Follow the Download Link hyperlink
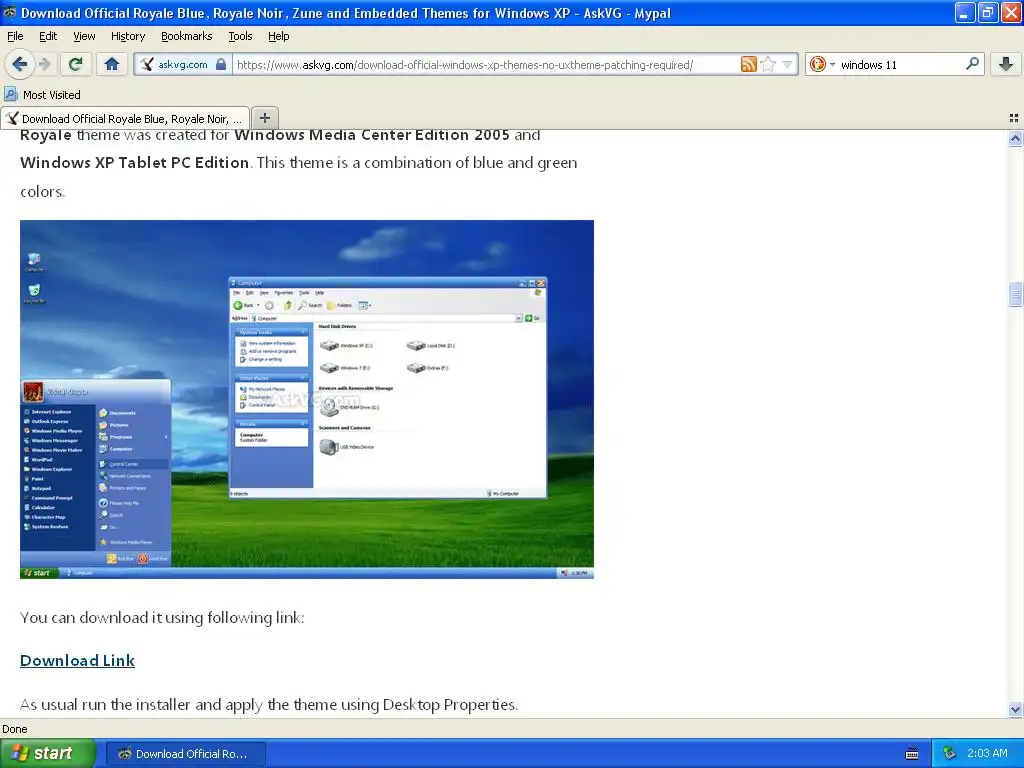This screenshot has height=768, width=1024. point(77,660)
